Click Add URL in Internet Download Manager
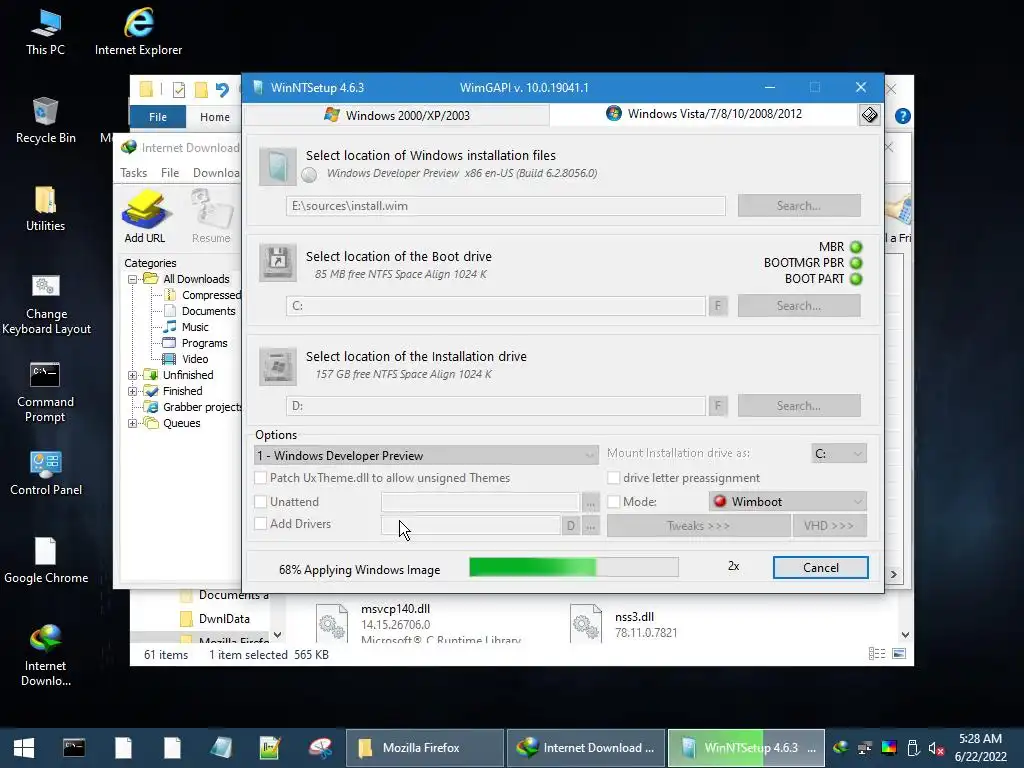This screenshot has width=1024, height=768. (145, 217)
